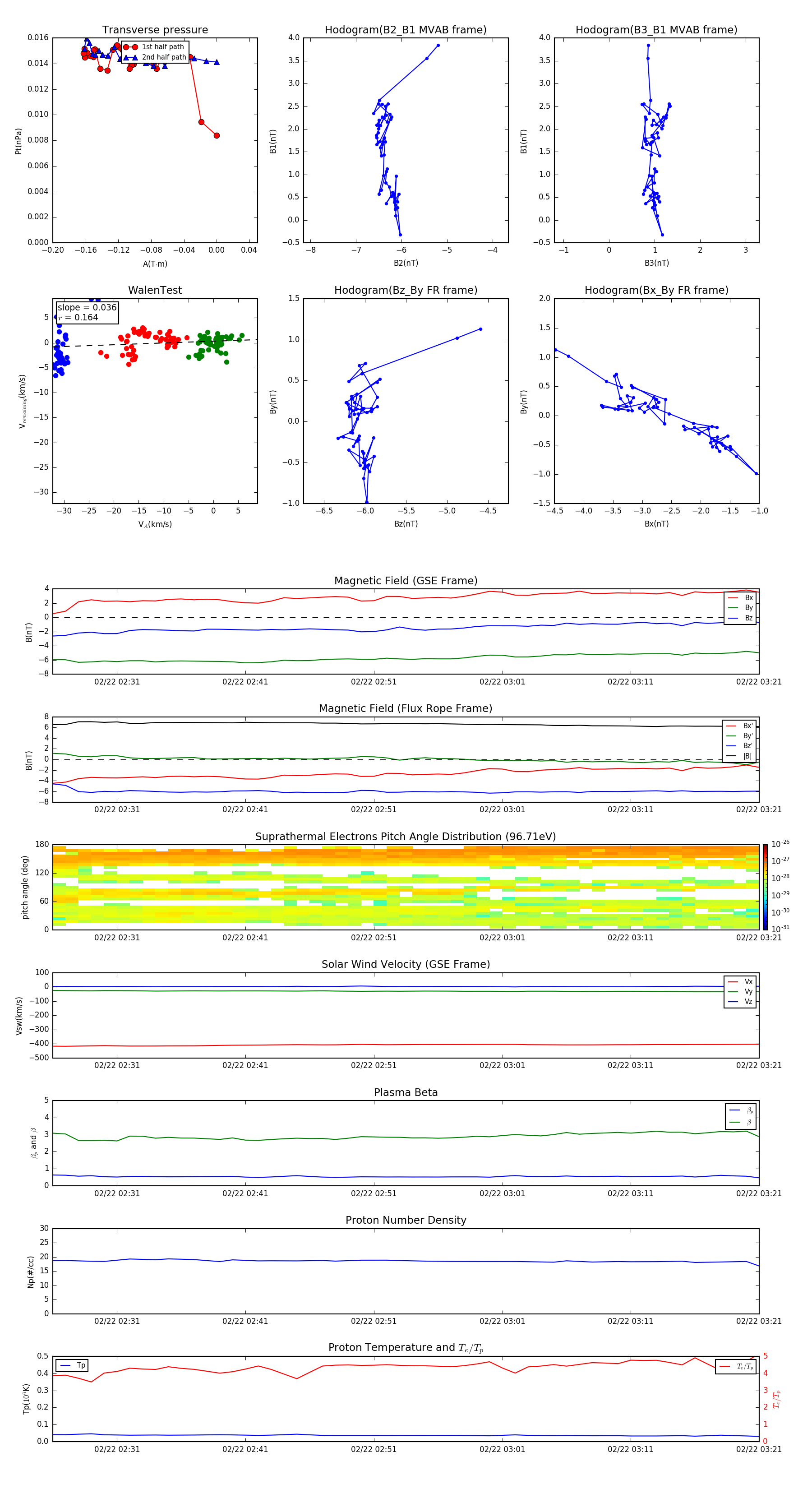This screenshot has height=1489, width=812.
Task: Click the "B3(nT)" x-axis label
Action: tap(656, 263)
